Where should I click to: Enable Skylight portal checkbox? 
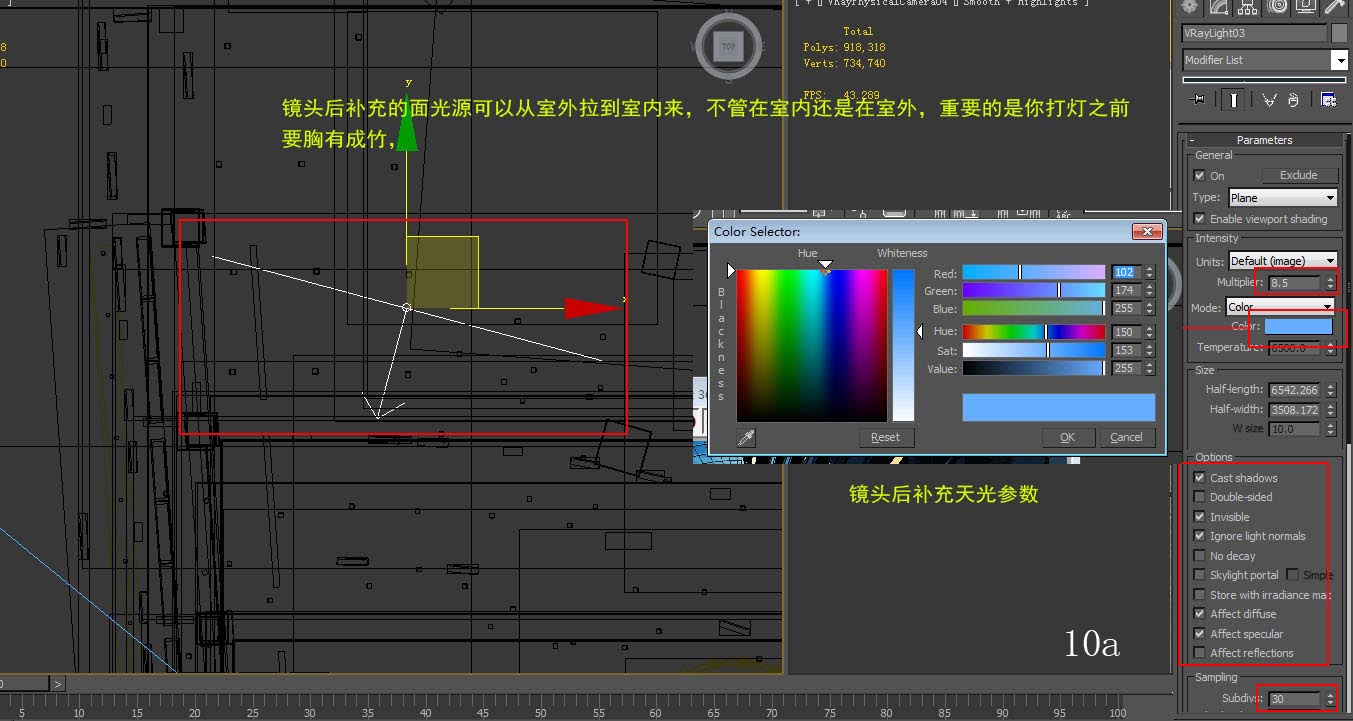pyautogui.click(x=1199, y=575)
